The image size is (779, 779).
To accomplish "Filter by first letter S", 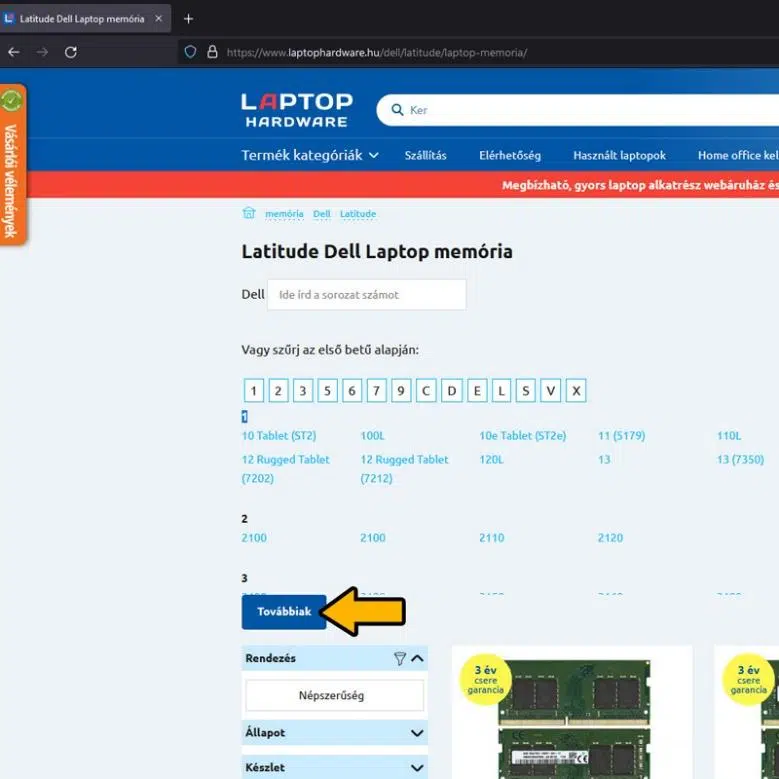I will tap(526, 390).
